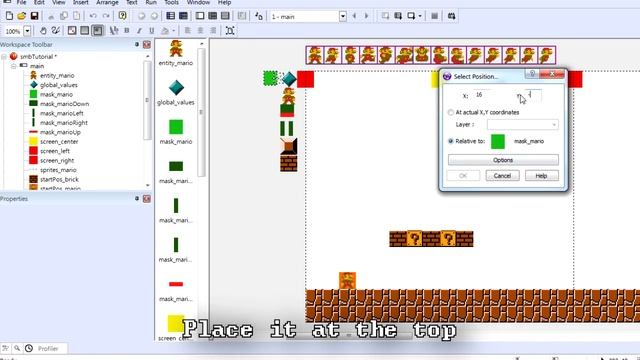Open the help contents question-mark icon
This screenshot has height=360, width=640.
click(122, 16)
